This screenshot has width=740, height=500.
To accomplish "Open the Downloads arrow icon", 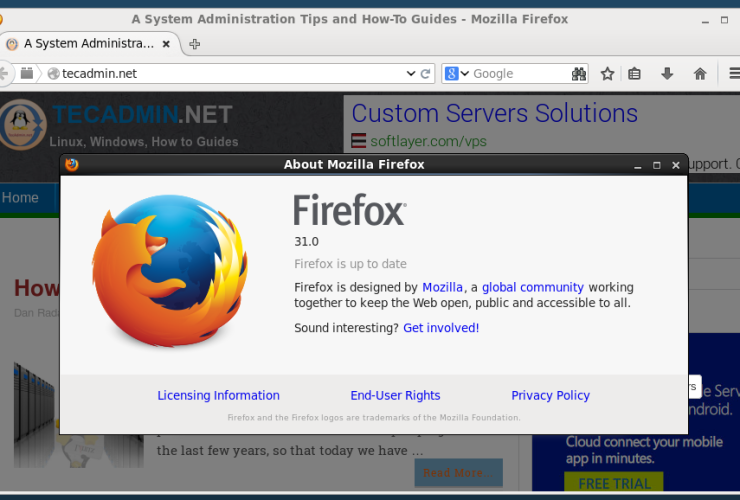I will (x=667, y=74).
